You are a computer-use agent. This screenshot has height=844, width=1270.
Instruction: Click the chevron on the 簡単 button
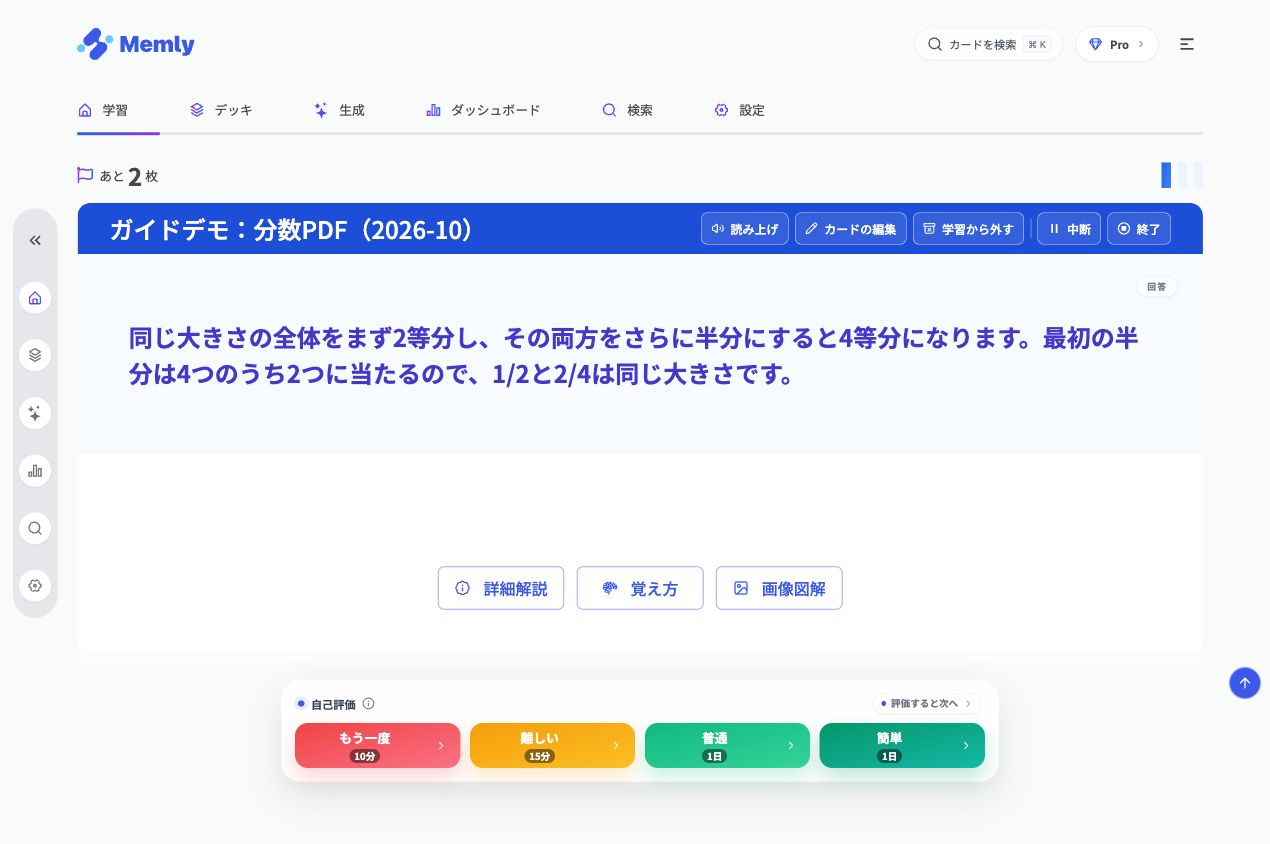[965, 745]
